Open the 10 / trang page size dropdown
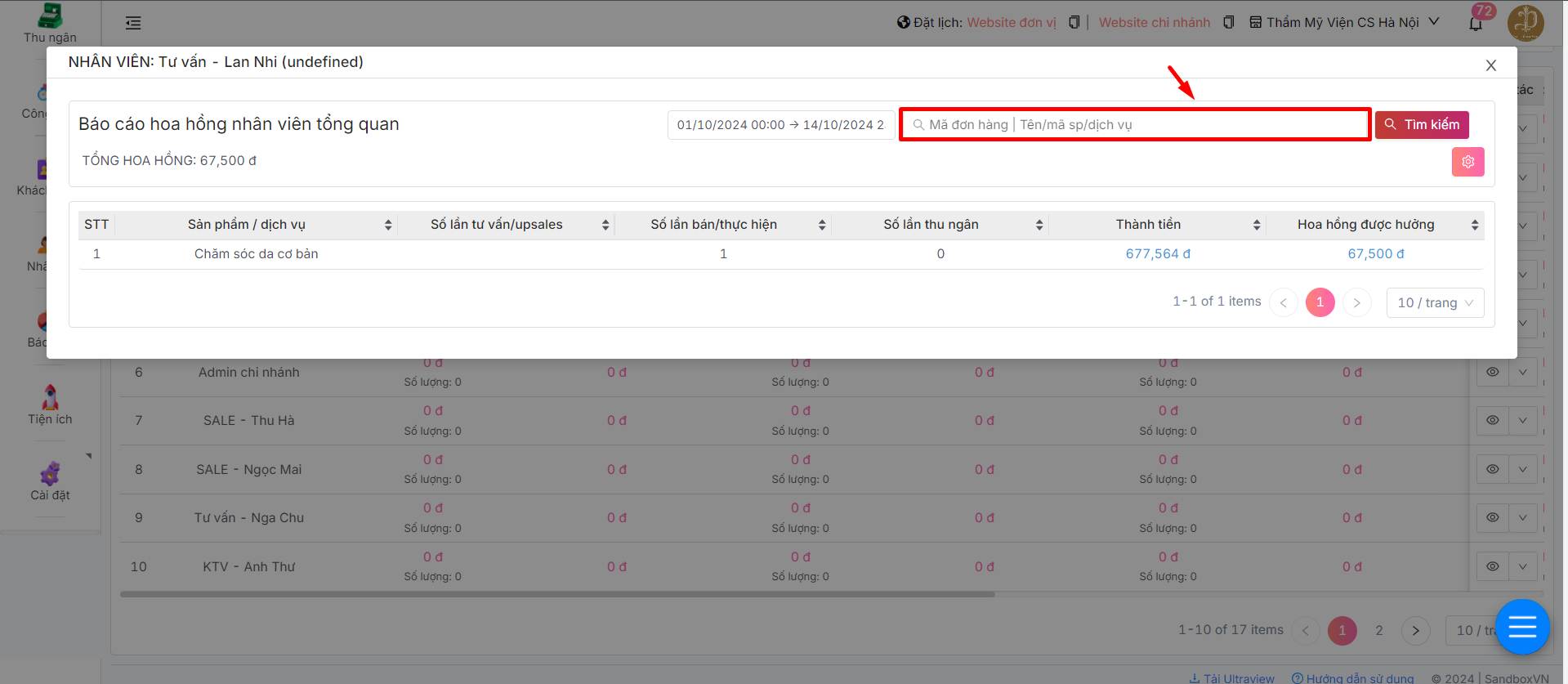1568x684 pixels. pos(1435,303)
